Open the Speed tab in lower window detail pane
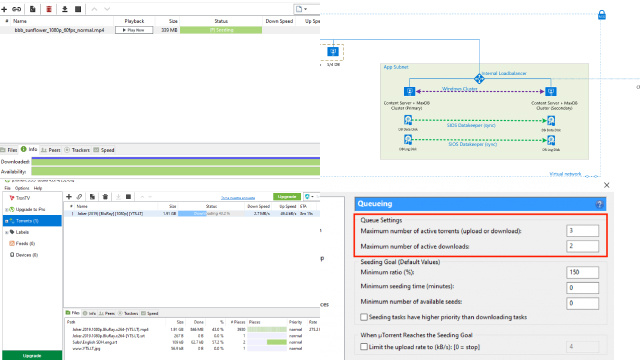The height and width of the screenshot is (360, 640). coord(150,313)
